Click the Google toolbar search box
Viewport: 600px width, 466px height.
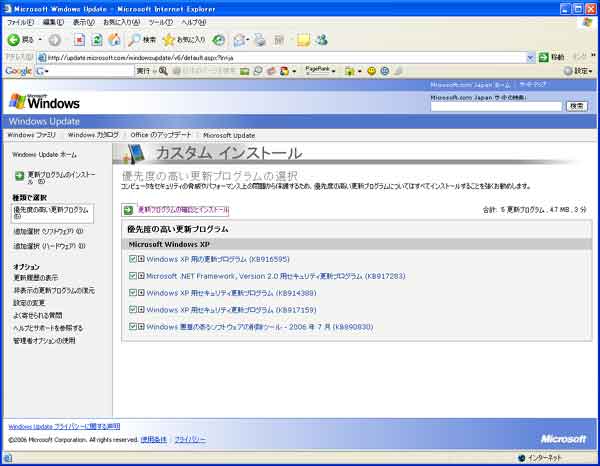pyautogui.click(x=85, y=71)
